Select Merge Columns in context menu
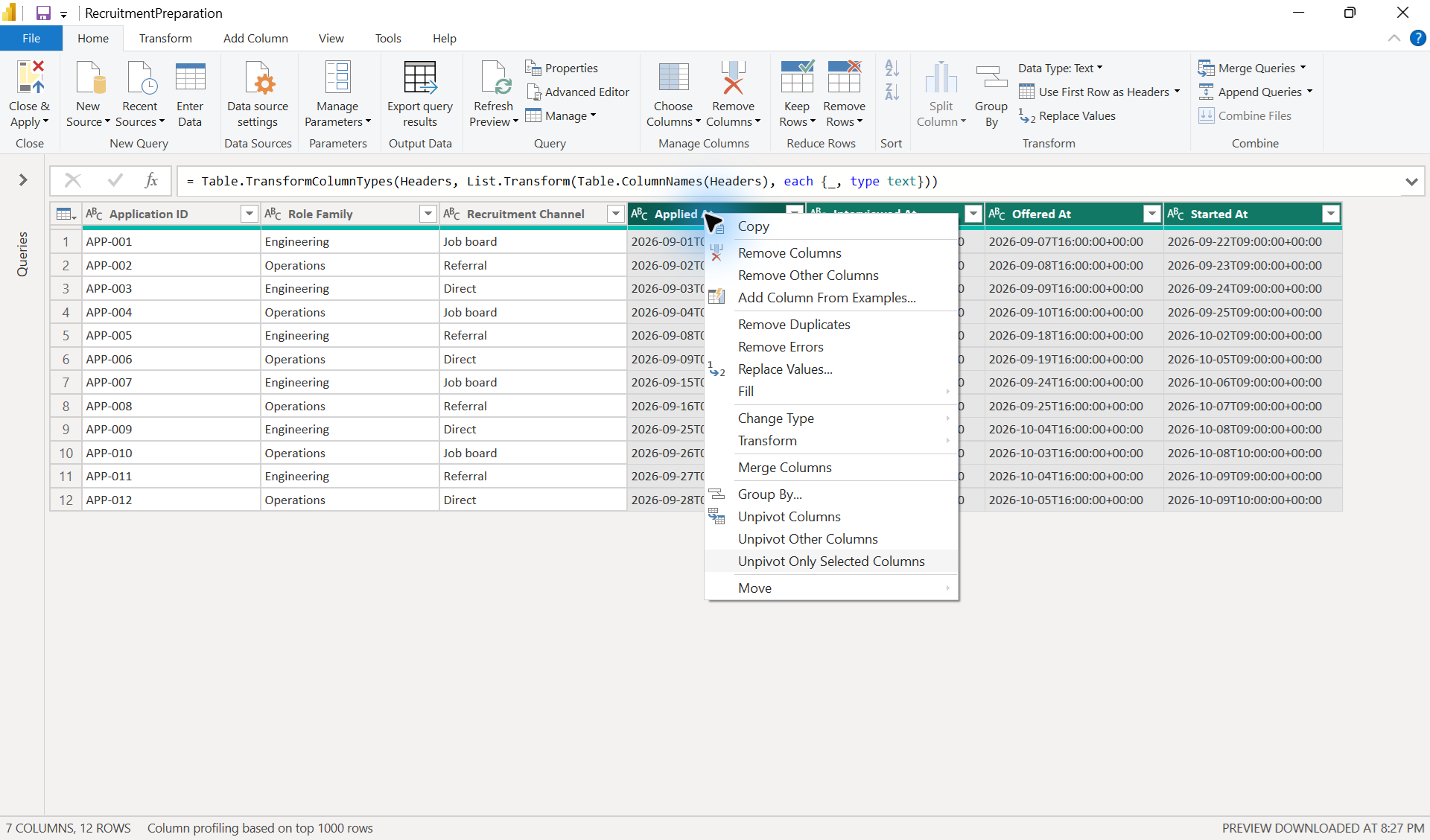This screenshot has width=1430, height=840. (831, 468)
